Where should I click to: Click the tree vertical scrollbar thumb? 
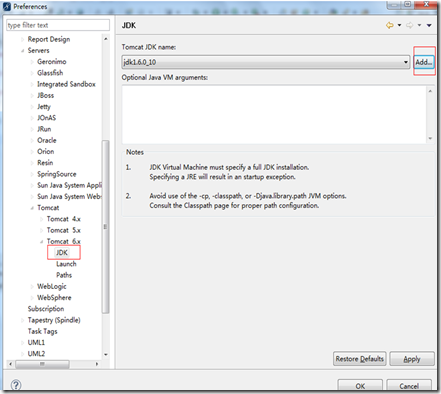(106, 227)
